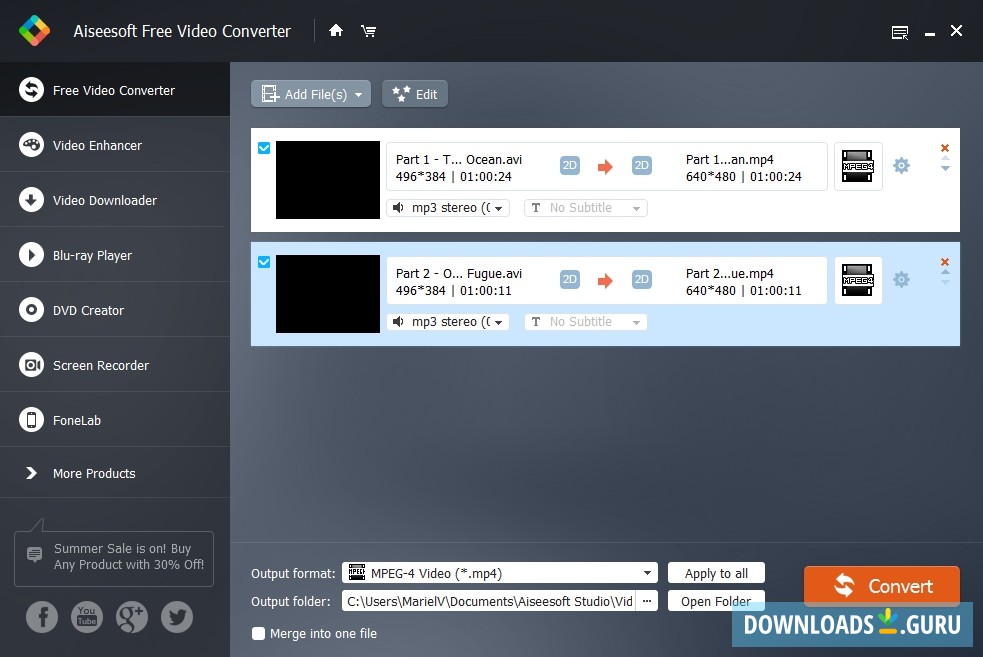Open No Subtitle dropdown for Part 2 file
The width and height of the screenshot is (983, 657).
point(586,322)
